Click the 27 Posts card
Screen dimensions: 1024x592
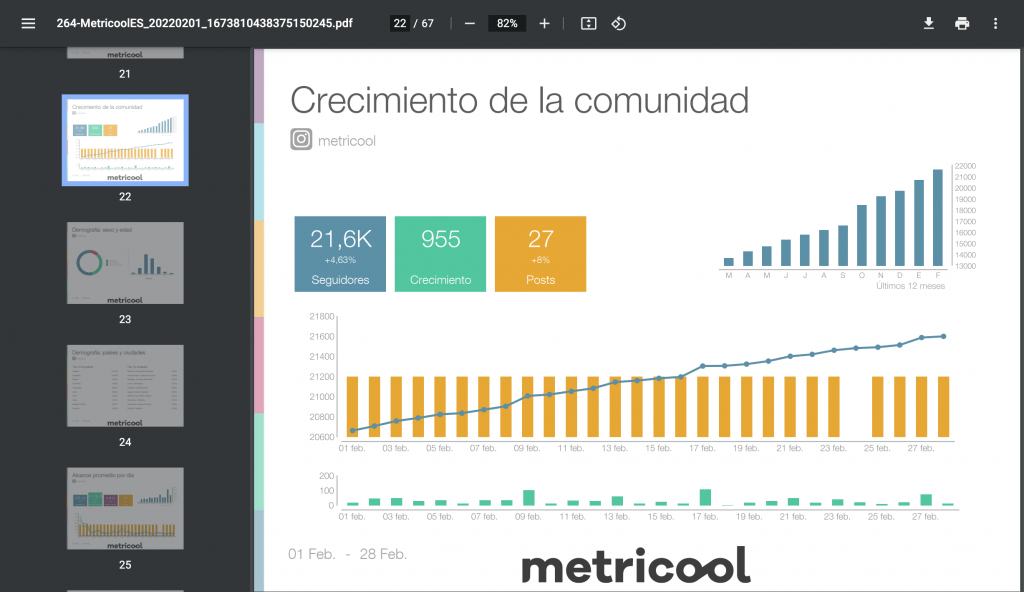(540, 254)
